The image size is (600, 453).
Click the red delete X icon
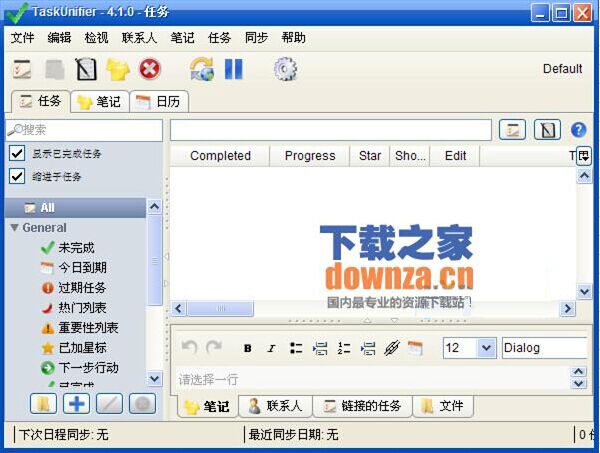(150, 69)
